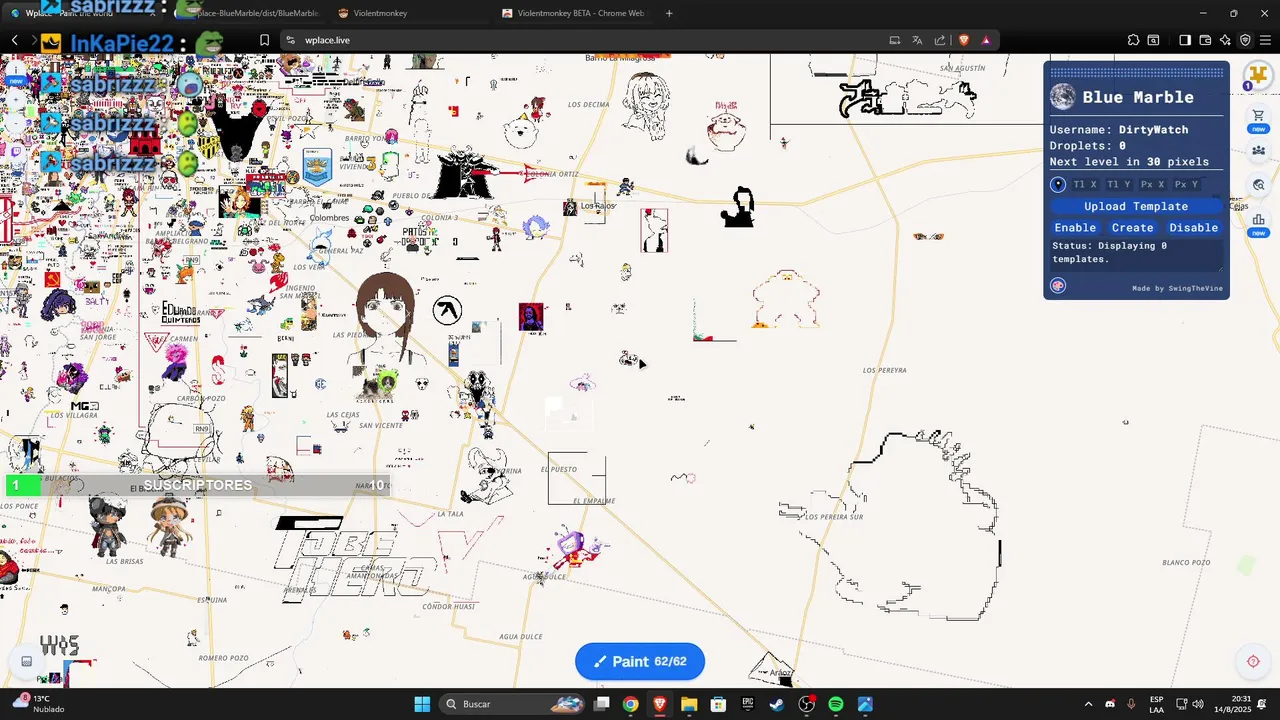Image resolution: width=1280 pixels, height=720 pixels.
Task: Open the Brave Wallet icon
Action: [1205, 40]
